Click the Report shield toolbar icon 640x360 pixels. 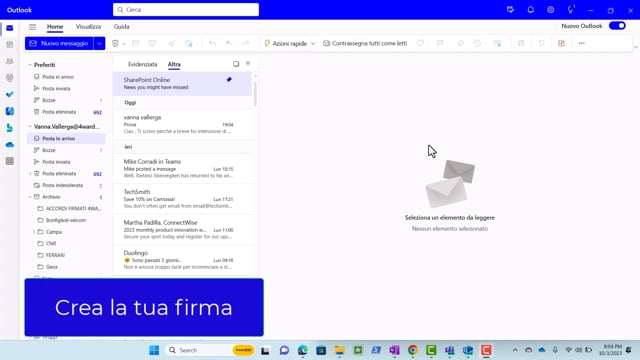coord(152,43)
